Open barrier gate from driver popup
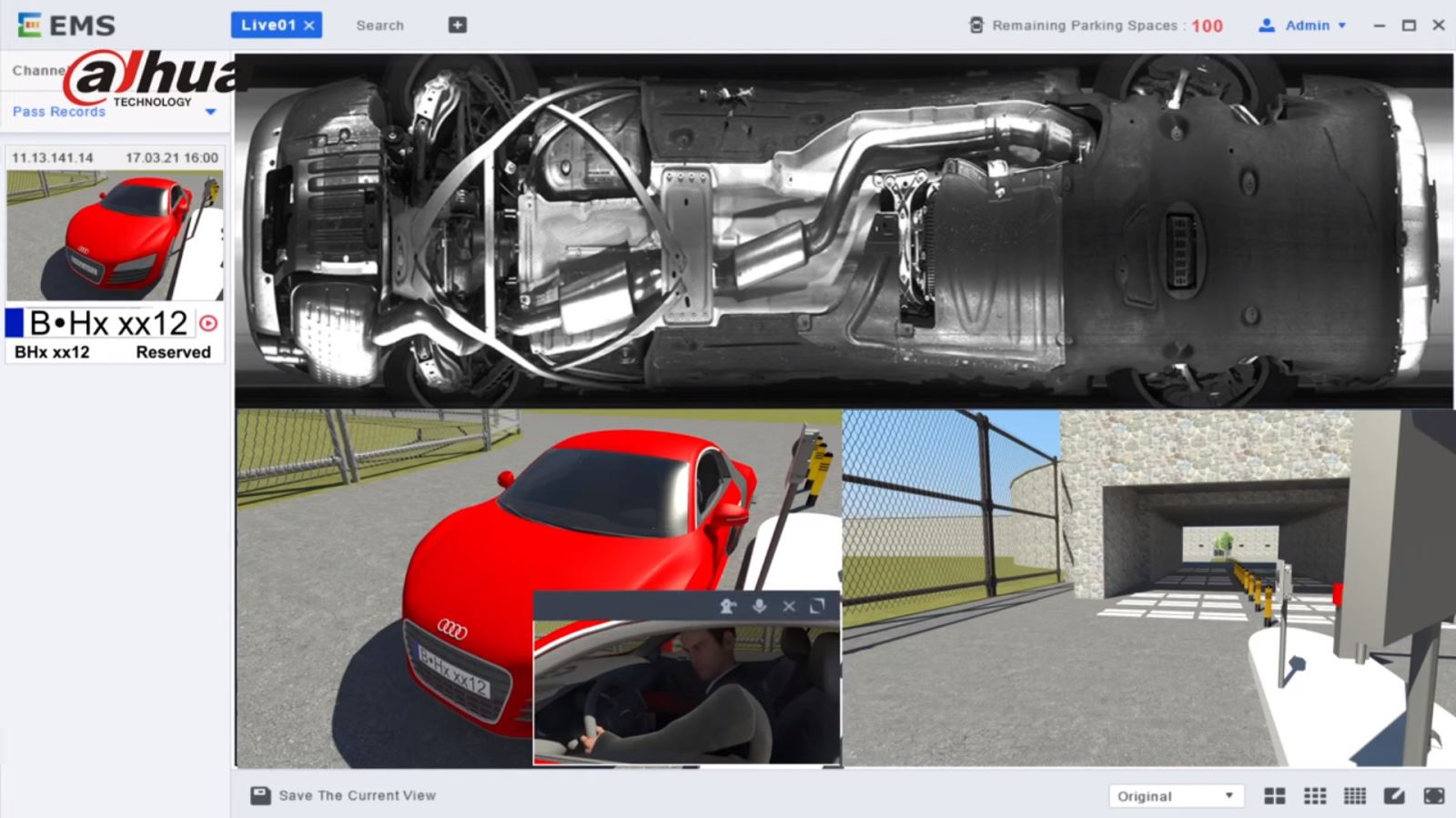Image resolution: width=1456 pixels, height=818 pixels. pyautogui.click(x=727, y=606)
